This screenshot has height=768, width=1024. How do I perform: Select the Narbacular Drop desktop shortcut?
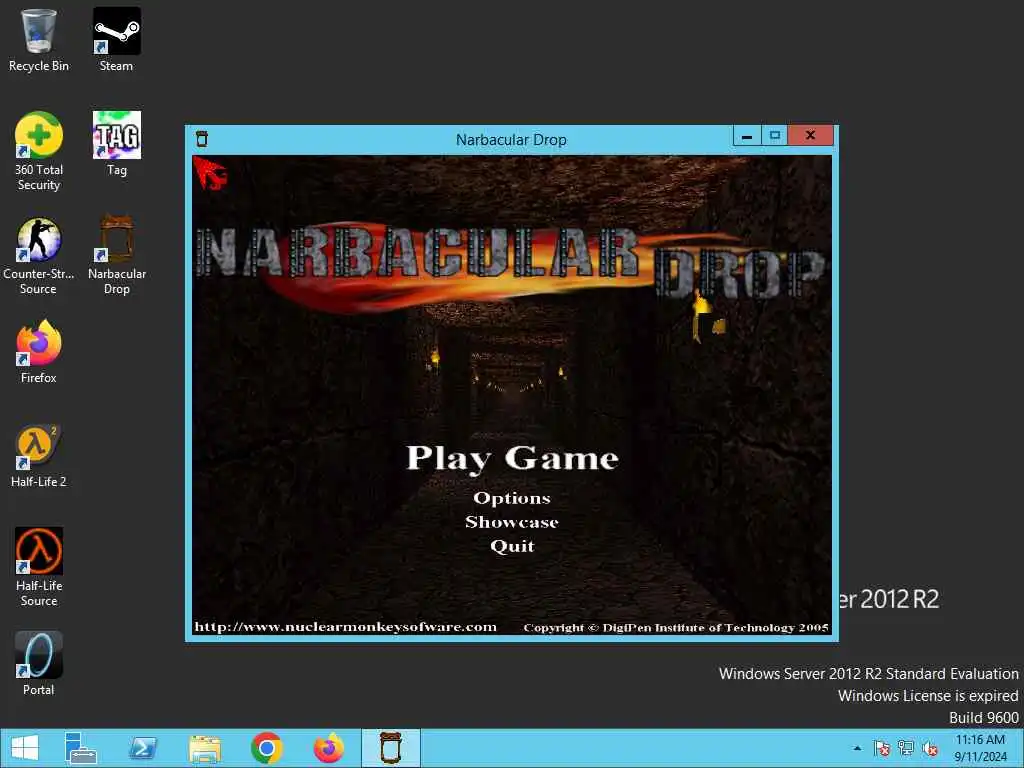116,255
